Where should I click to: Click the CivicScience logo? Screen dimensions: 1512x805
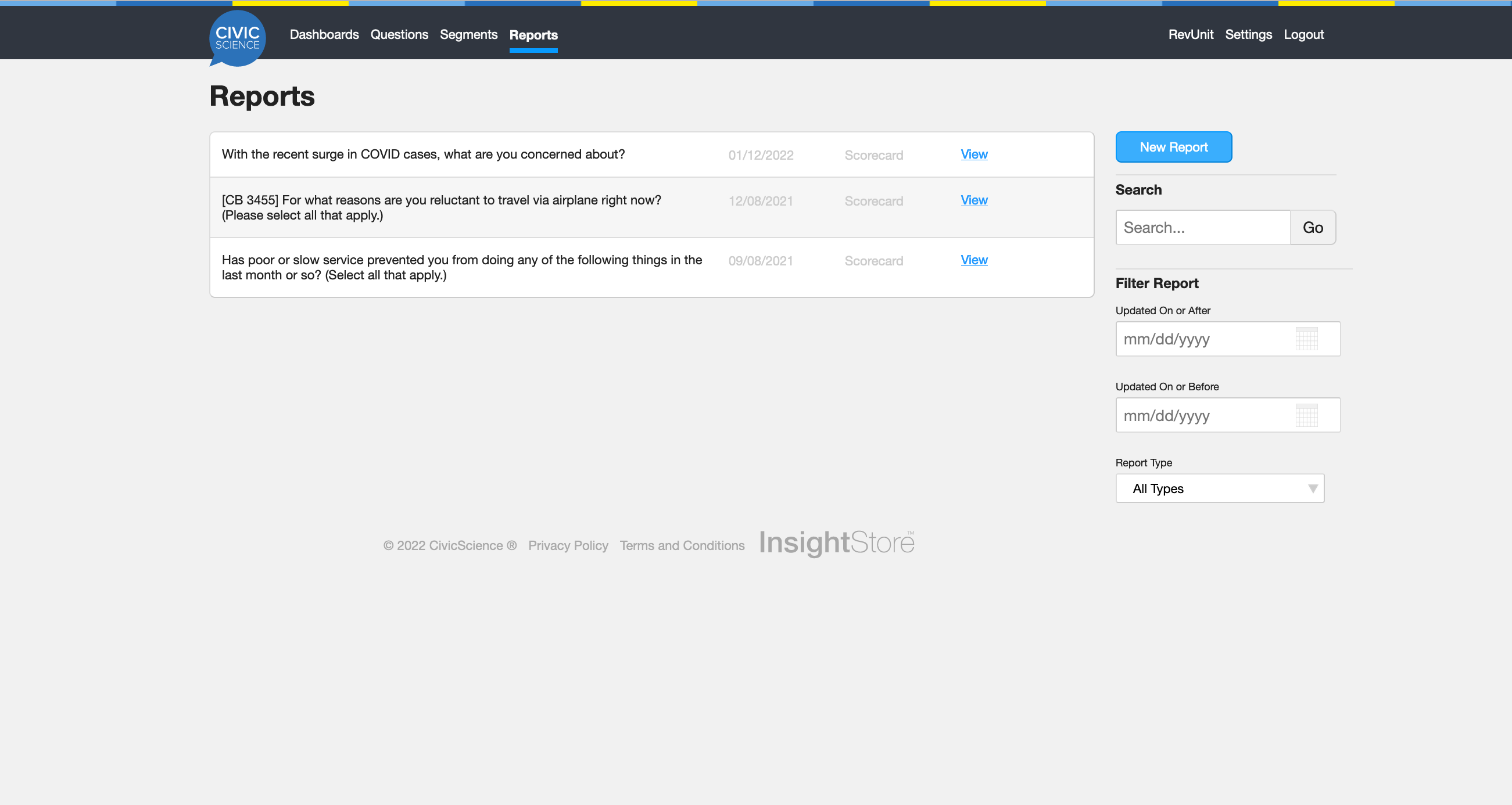click(x=237, y=38)
